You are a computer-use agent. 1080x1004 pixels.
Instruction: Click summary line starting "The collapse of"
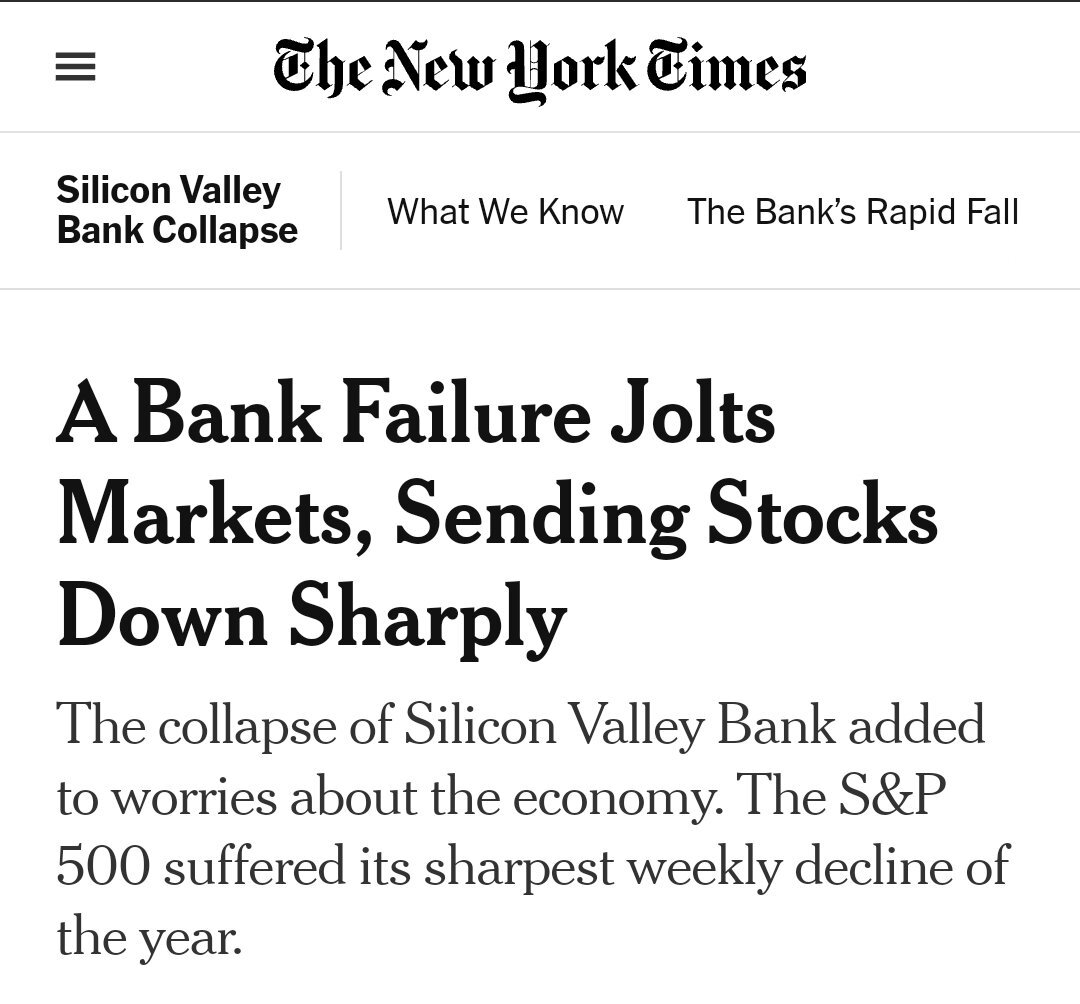pos(521,724)
